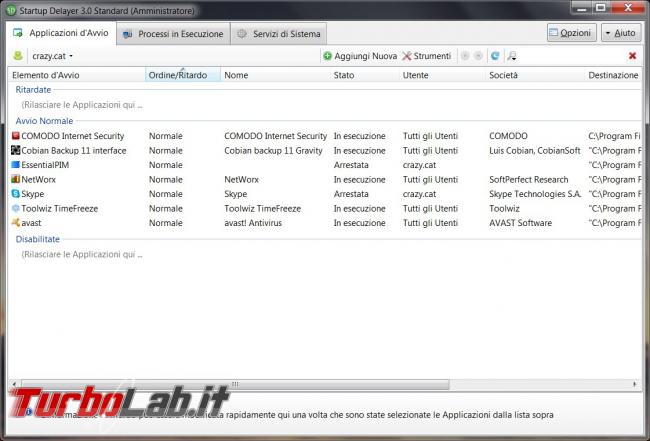Click the NetWorx chart icon

16,179
